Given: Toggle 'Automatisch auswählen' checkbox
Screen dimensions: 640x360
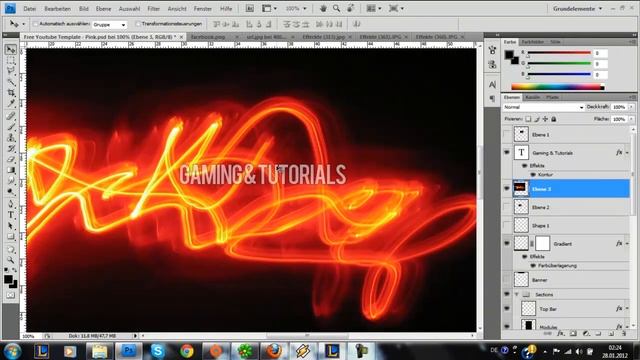Looking at the screenshot, I should coord(35,24).
